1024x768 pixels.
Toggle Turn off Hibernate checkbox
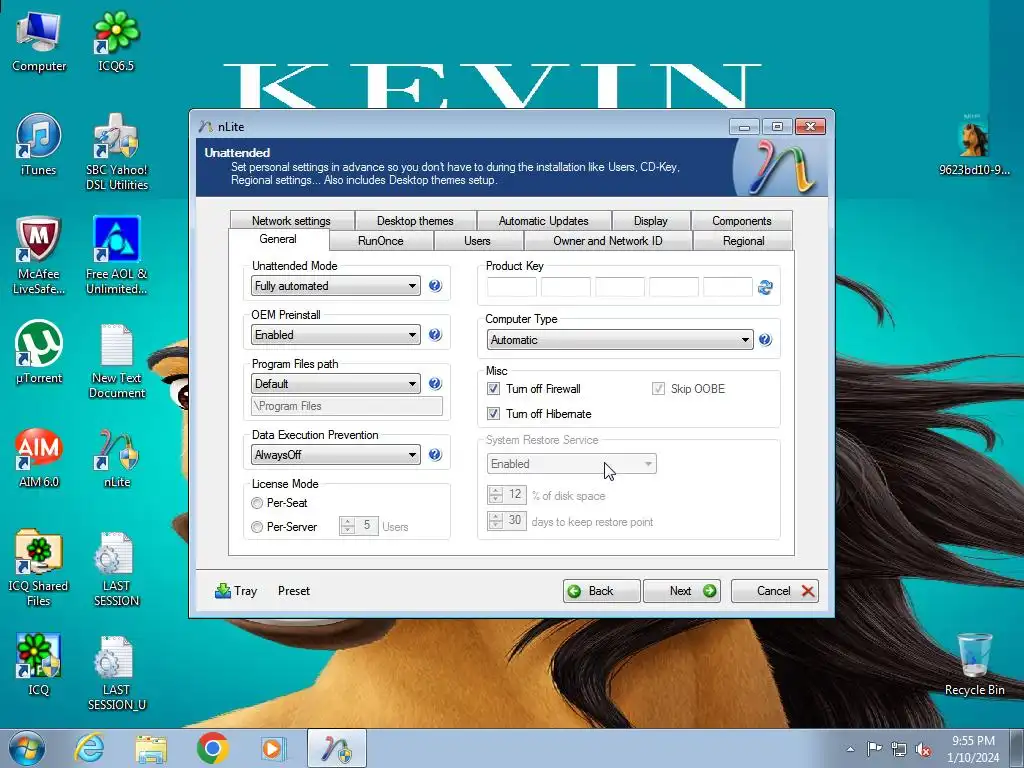(x=494, y=414)
